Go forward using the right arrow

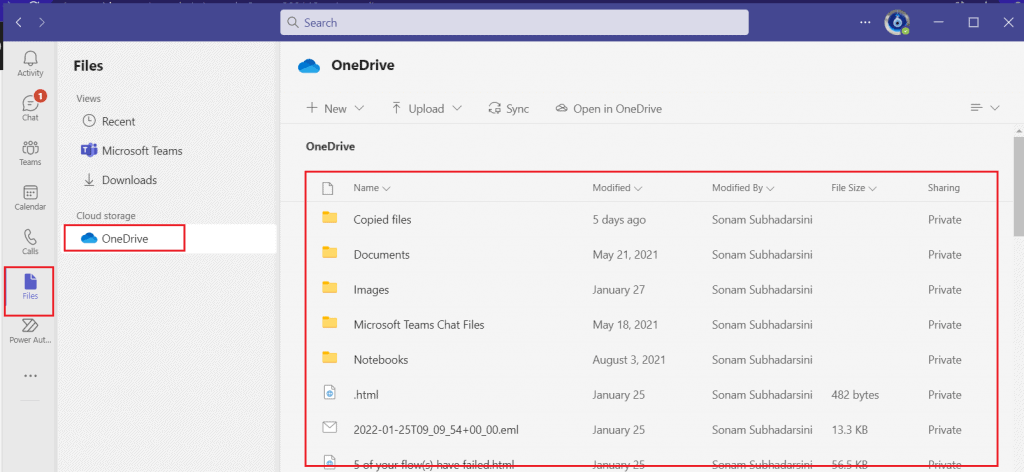pyautogui.click(x=42, y=22)
